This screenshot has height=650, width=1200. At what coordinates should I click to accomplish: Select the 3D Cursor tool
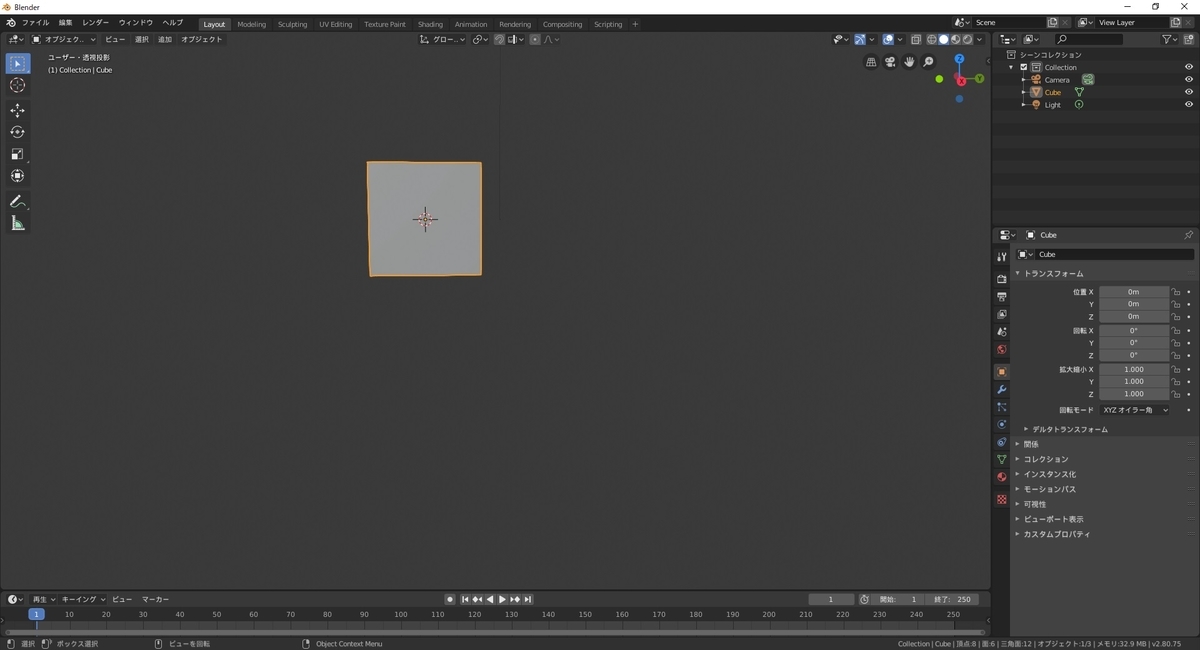17,85
